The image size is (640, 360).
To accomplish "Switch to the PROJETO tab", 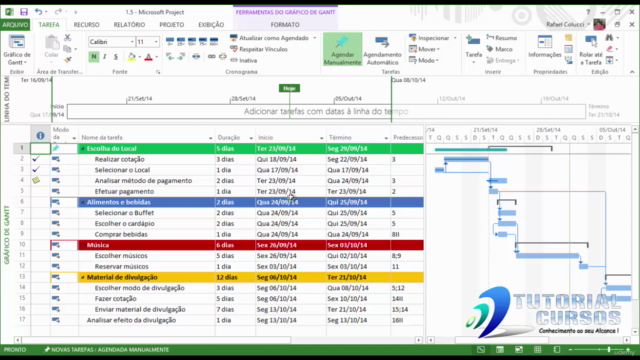I will tap(171, 24).
